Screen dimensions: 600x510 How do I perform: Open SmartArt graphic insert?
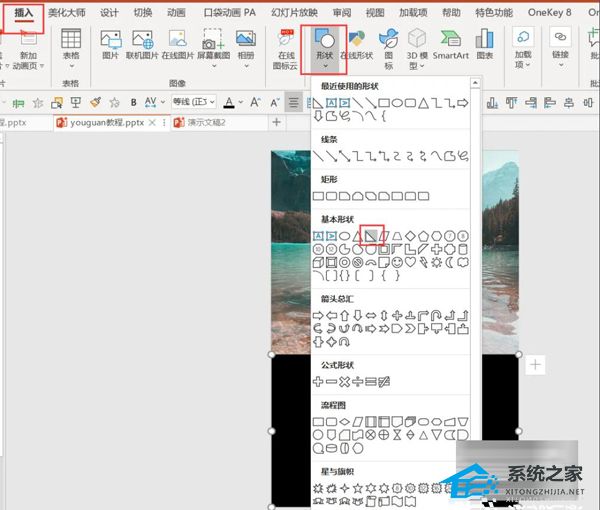pos(451,45)
